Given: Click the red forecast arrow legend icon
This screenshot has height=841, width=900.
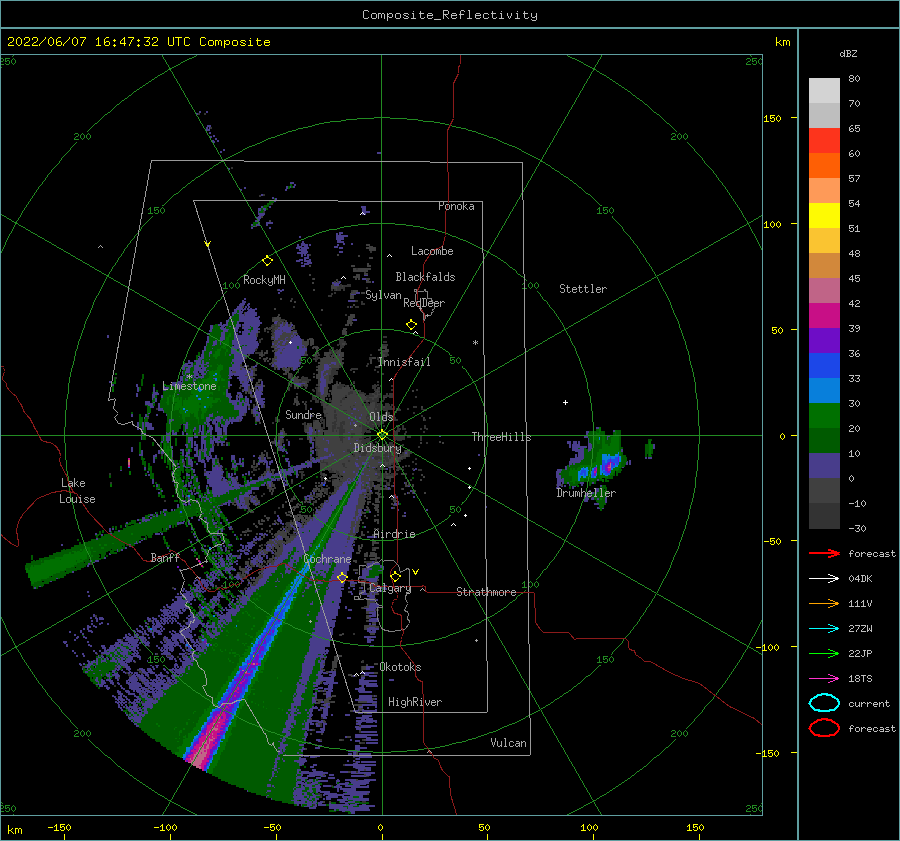Looking at the screenshot, I should point(824,553).
